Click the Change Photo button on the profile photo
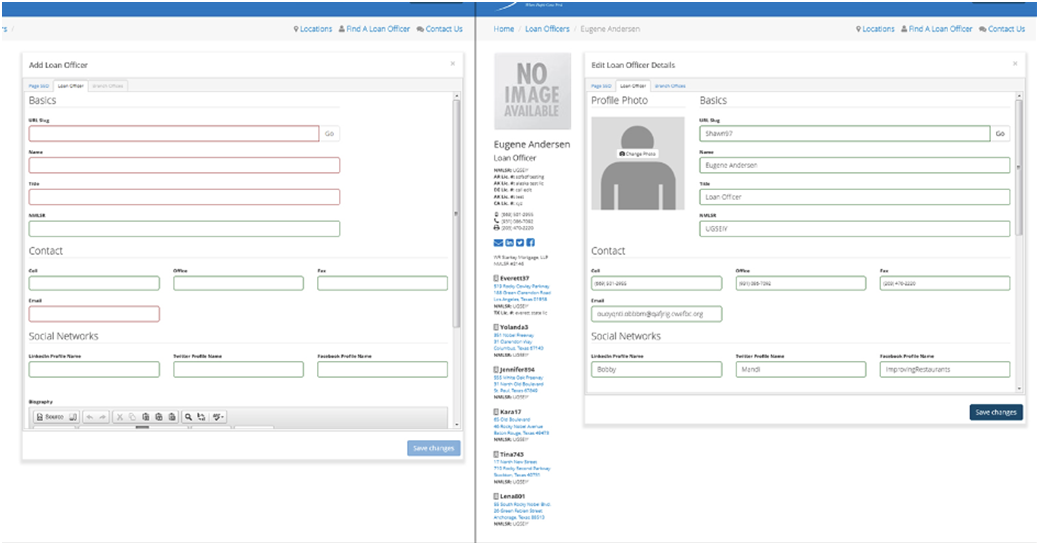The image size is (1041, 546). point(638,154)
